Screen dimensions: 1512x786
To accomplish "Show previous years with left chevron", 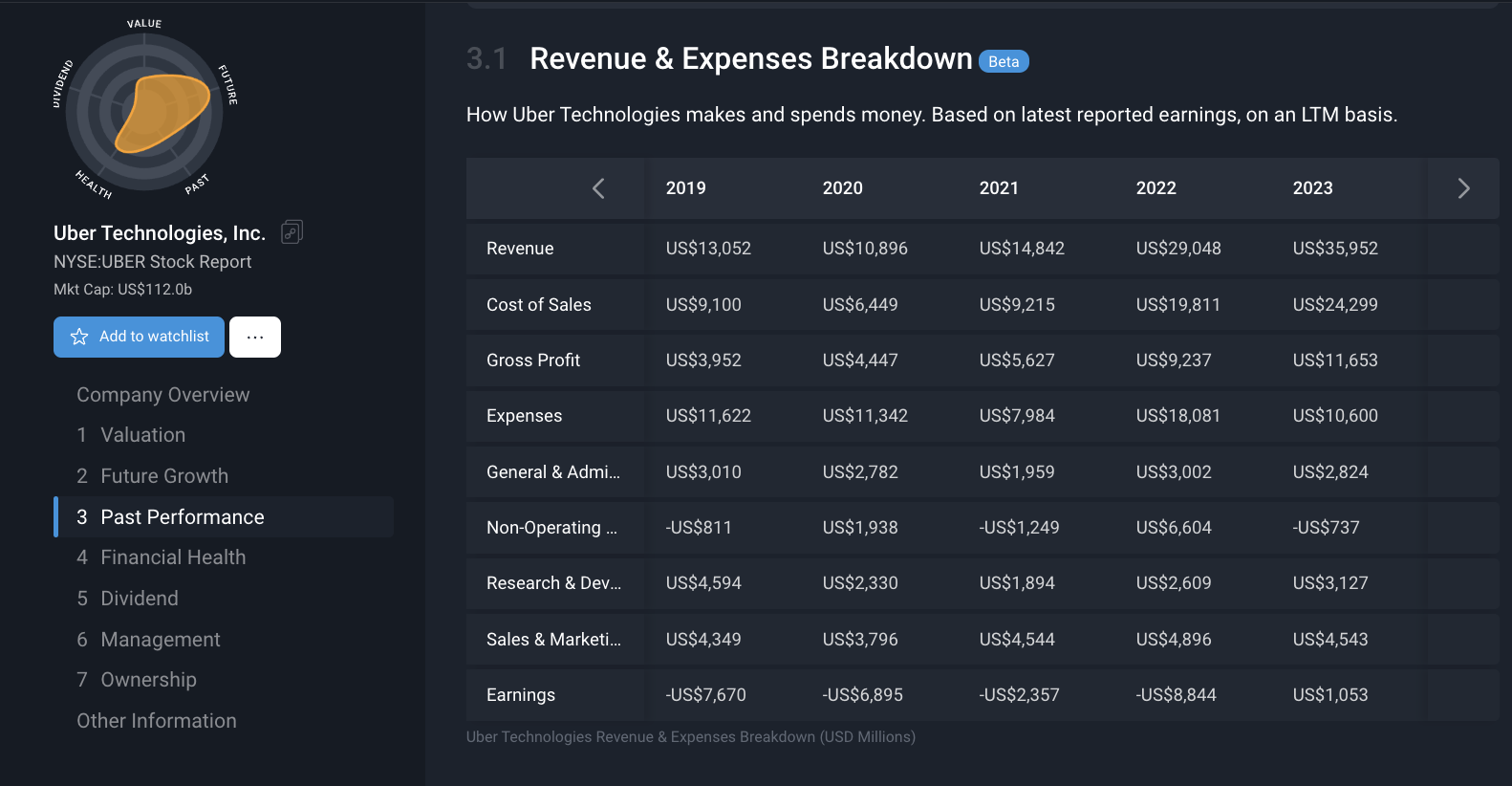I will point(598,188).
